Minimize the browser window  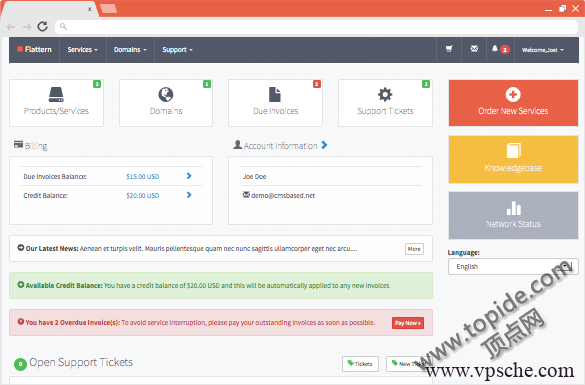tap(548, 10)
